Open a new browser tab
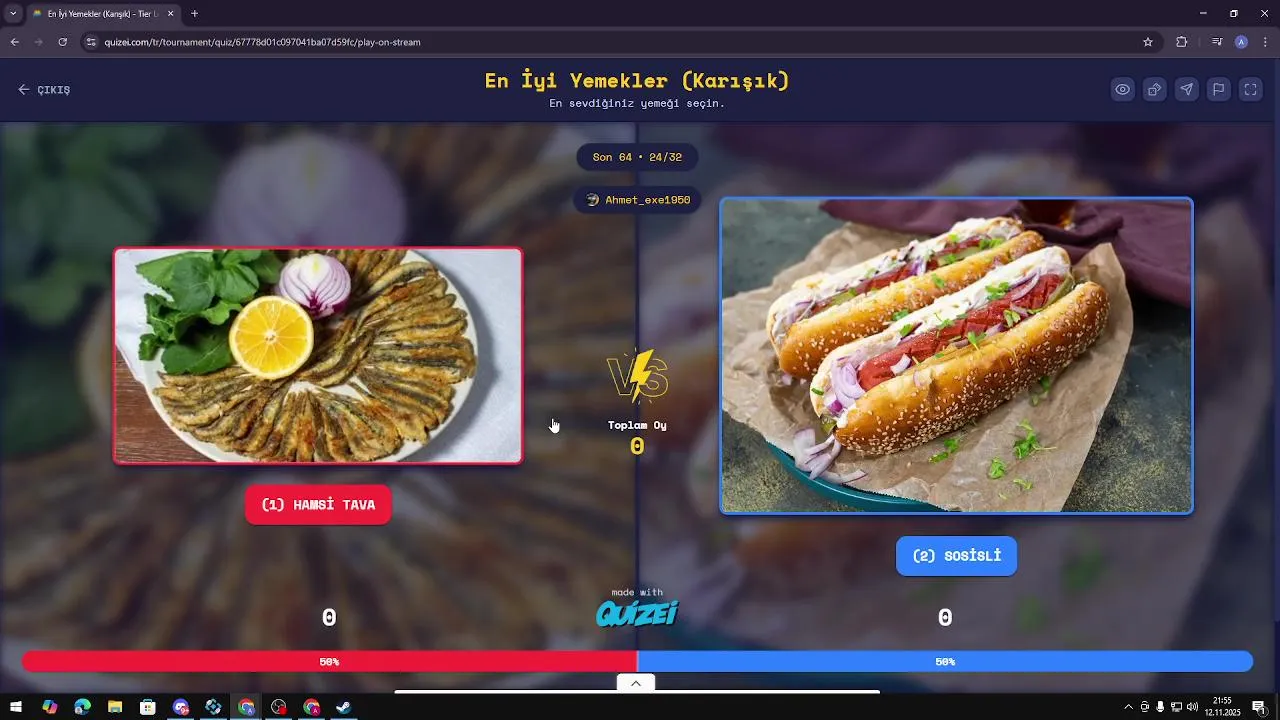Viewport: 1280px width, 720px height. point(194,14)
